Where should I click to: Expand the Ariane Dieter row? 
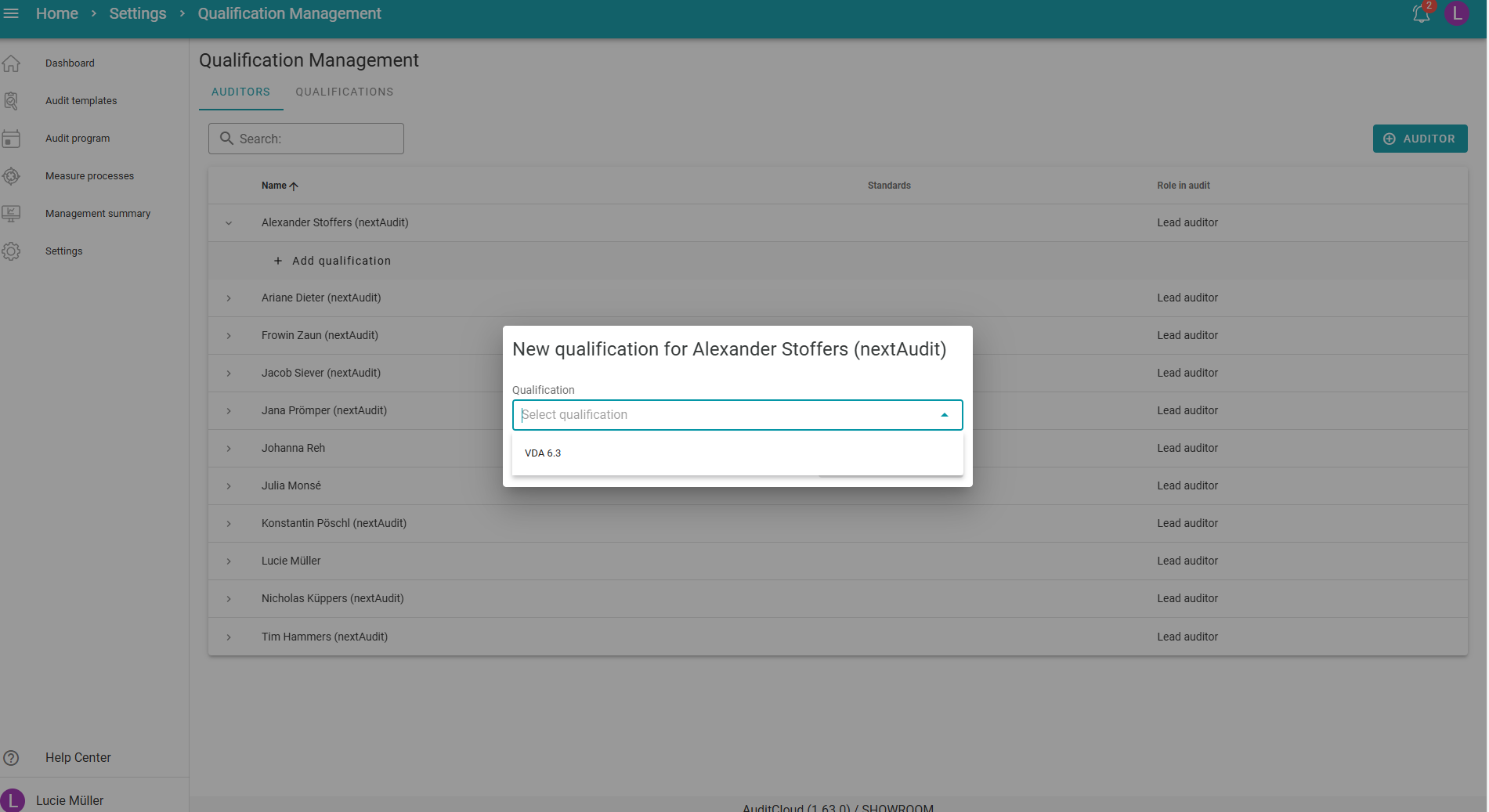pos(229,298)
